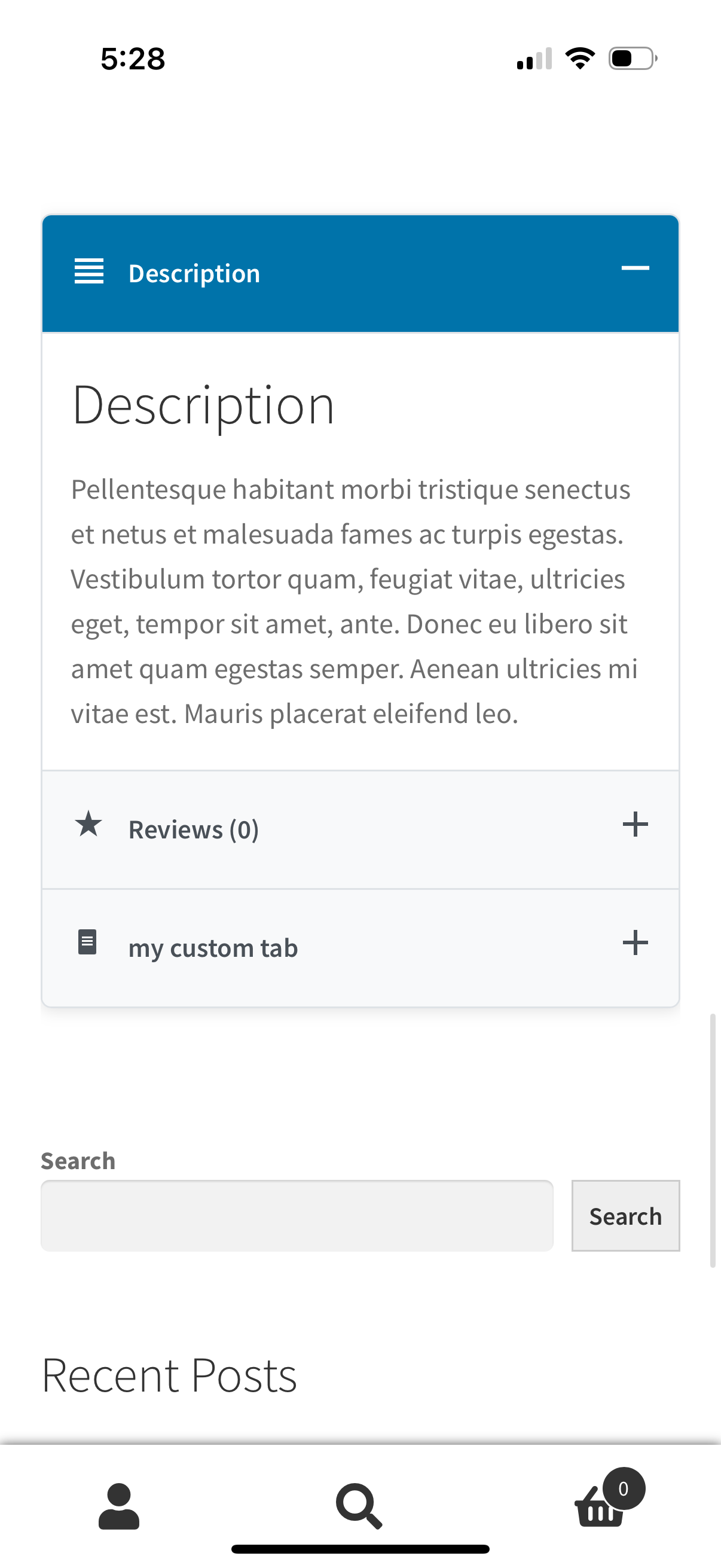Click the page scrollbar on the right
721x1568 pixels.
point(713,1140)
